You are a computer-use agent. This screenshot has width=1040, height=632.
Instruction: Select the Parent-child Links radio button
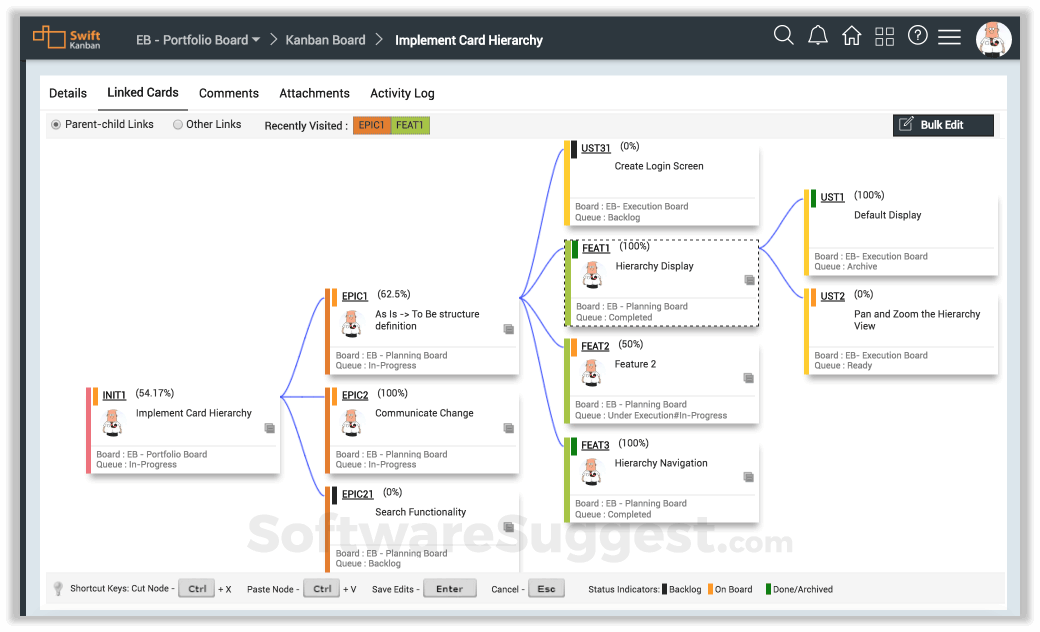tap(55, 124)
